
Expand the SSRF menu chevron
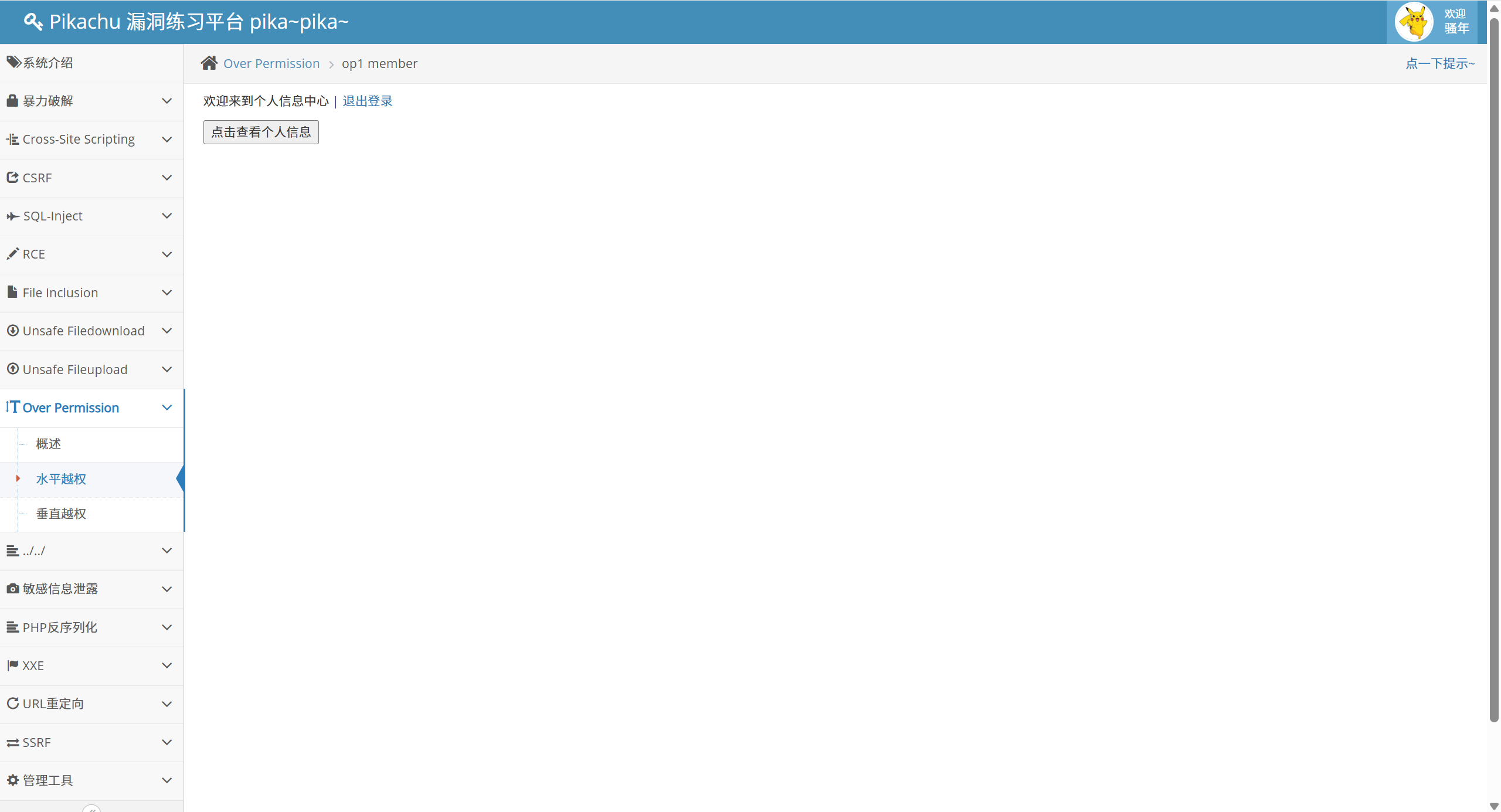167,742
